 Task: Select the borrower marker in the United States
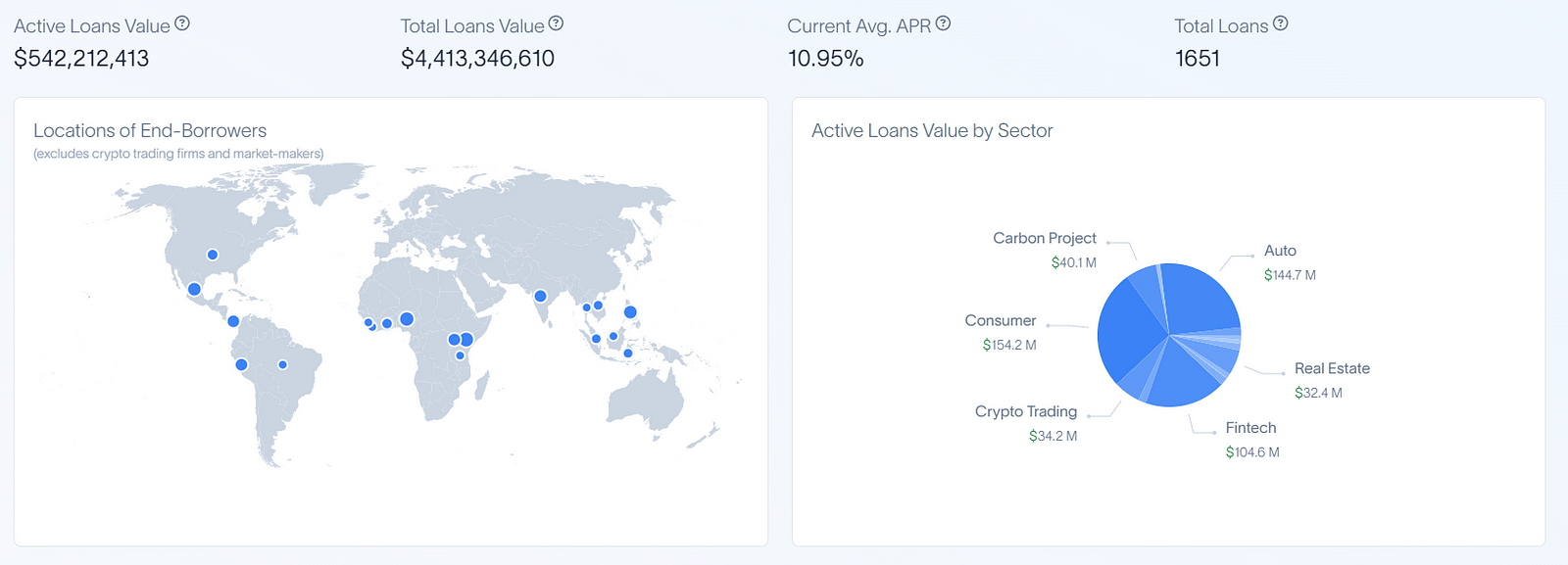tap(213, 255)
